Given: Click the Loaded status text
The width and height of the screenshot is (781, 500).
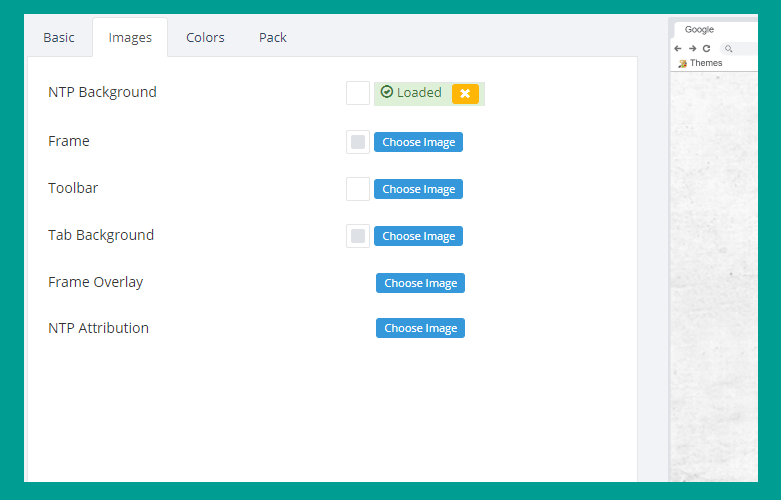Looking at the screenshot, I should [x=419, y=92].
